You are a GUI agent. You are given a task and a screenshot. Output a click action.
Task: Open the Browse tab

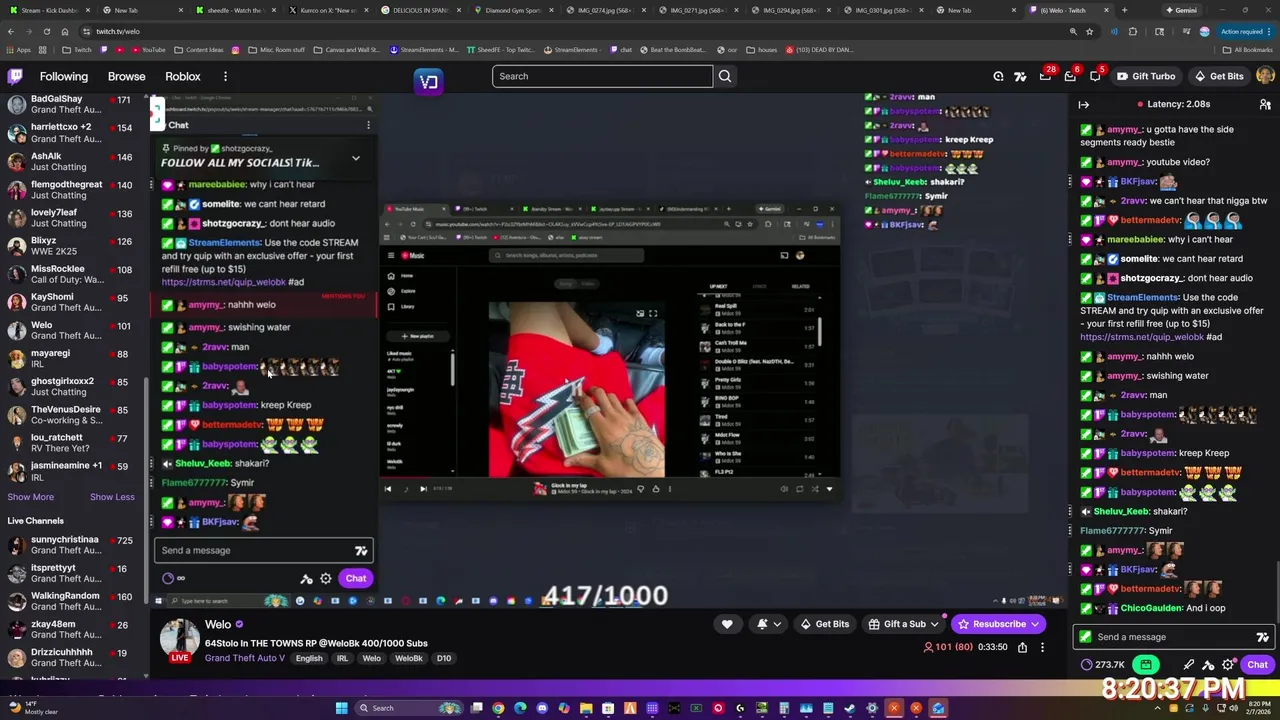coord(126,76)
